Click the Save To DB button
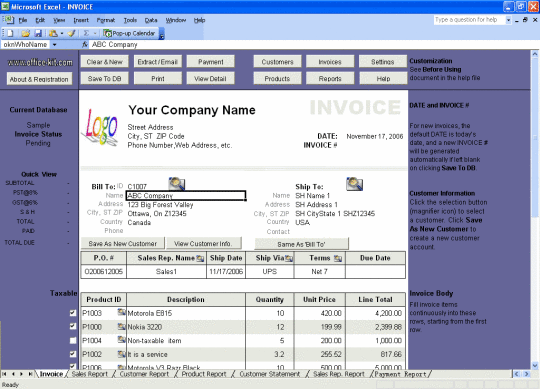The height and width of the screenshot is (389, 540). 105,78
